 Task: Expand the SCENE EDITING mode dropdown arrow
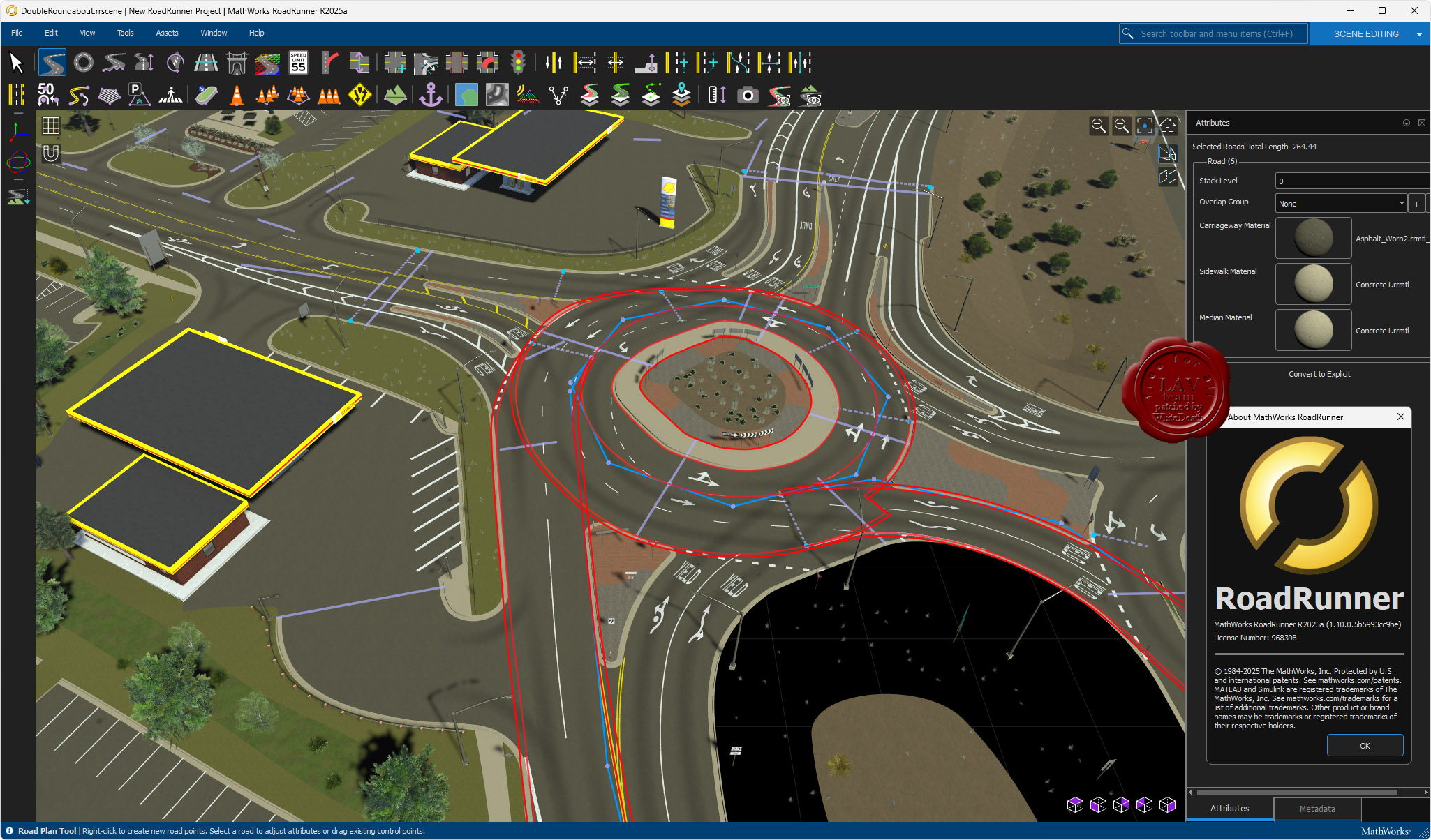pyautogui.click(x=1419, y=34)
